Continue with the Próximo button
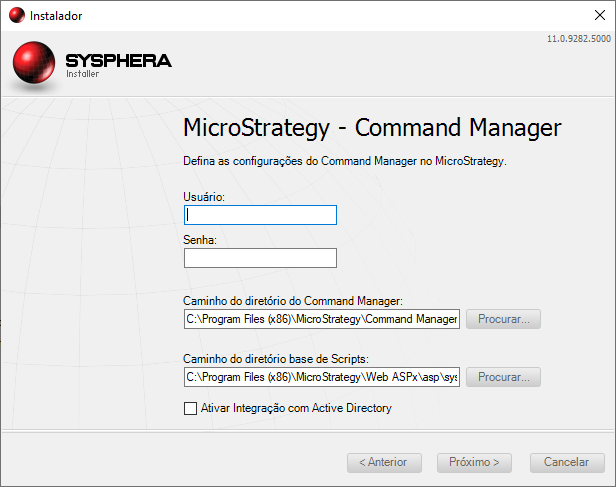 click(x=474, y=463)
